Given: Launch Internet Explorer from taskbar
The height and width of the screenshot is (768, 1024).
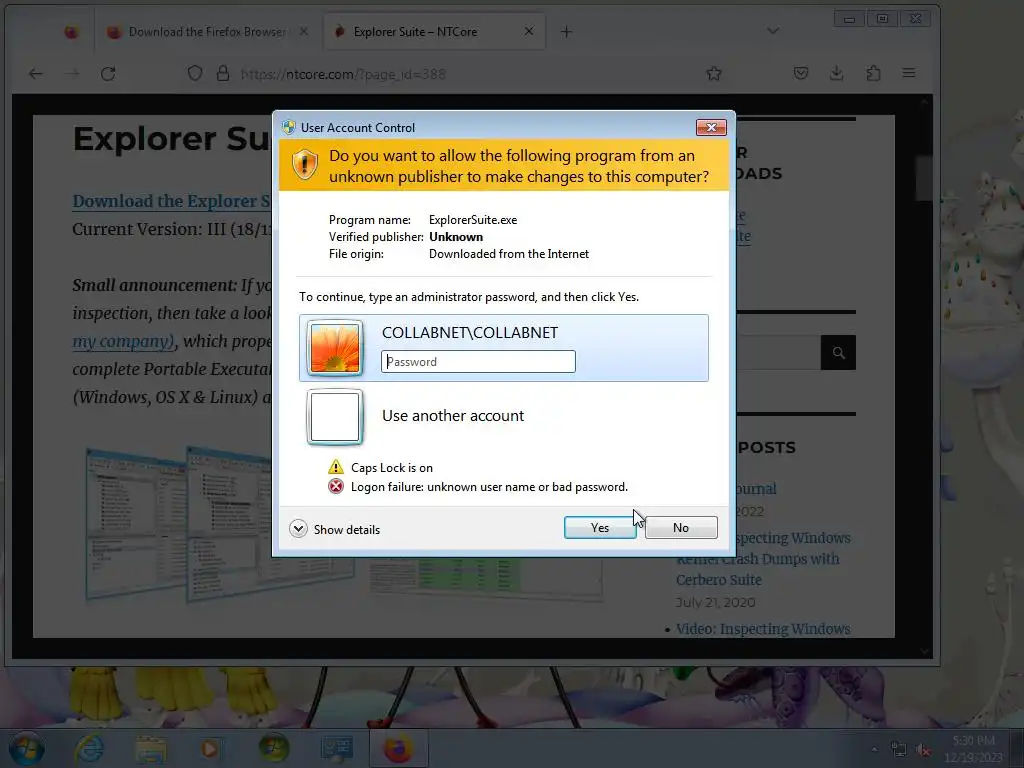Looking at the screenshot, I should pyautogui.click(x=89, y=748).
